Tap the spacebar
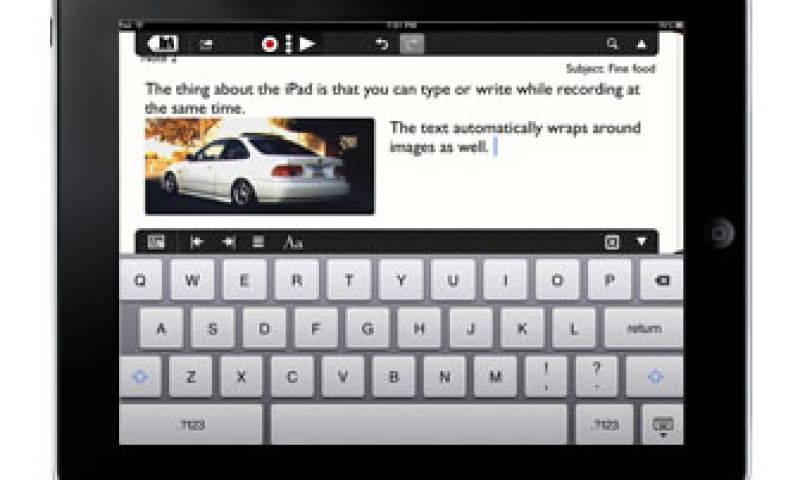This screenshot has width=800, height=480. (x=419, y=424)
